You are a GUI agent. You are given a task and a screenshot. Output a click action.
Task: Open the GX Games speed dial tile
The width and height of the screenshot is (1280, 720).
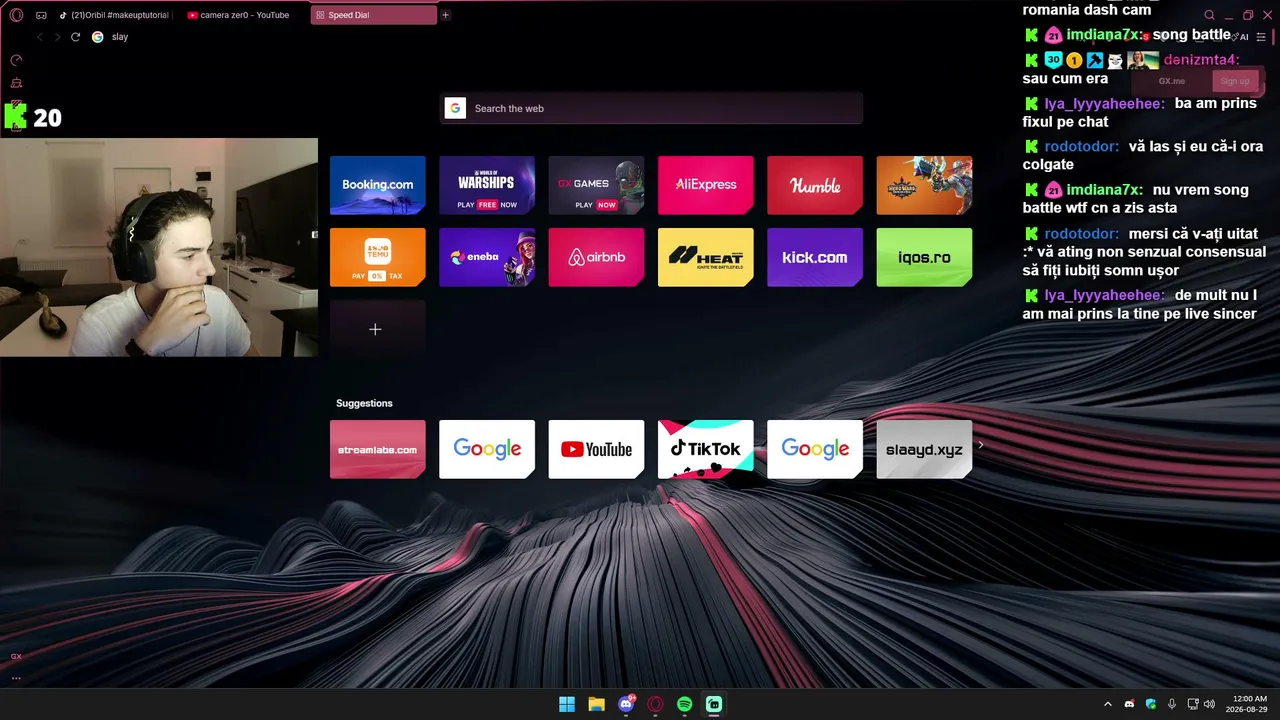(x=596, y=185)
